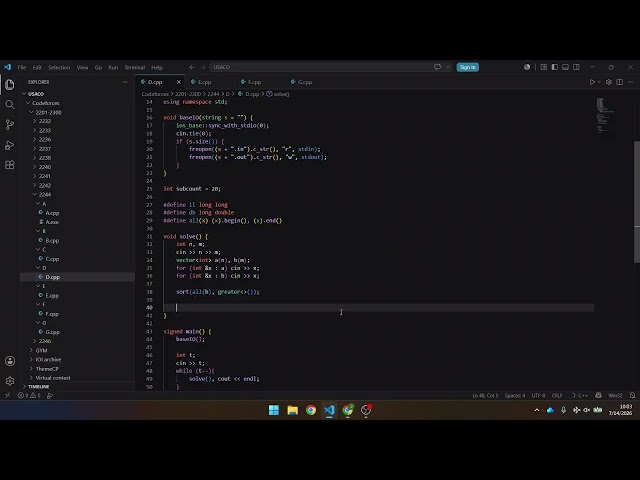
Task: Change line endings via CRLF
Action: click(x=557, y=396)
